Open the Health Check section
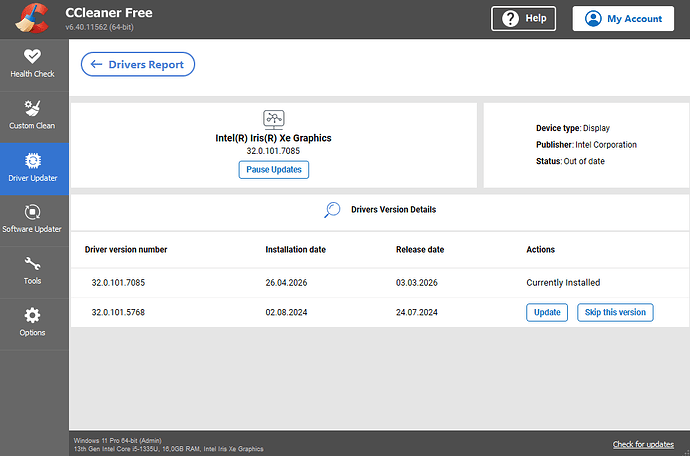The image size is (690, 456). pos(33,64)
